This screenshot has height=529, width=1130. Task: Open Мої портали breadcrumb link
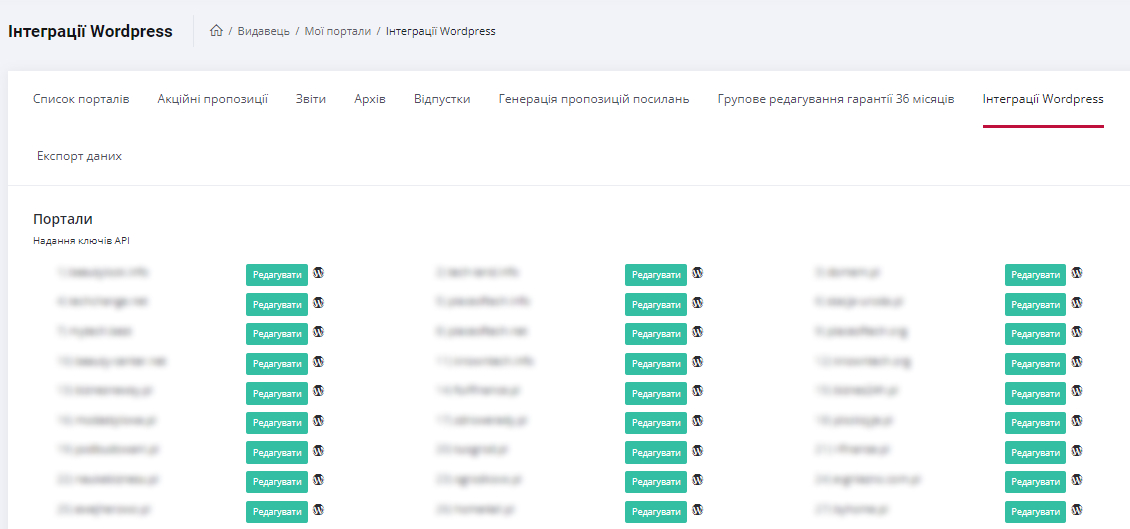coord(338,31)
